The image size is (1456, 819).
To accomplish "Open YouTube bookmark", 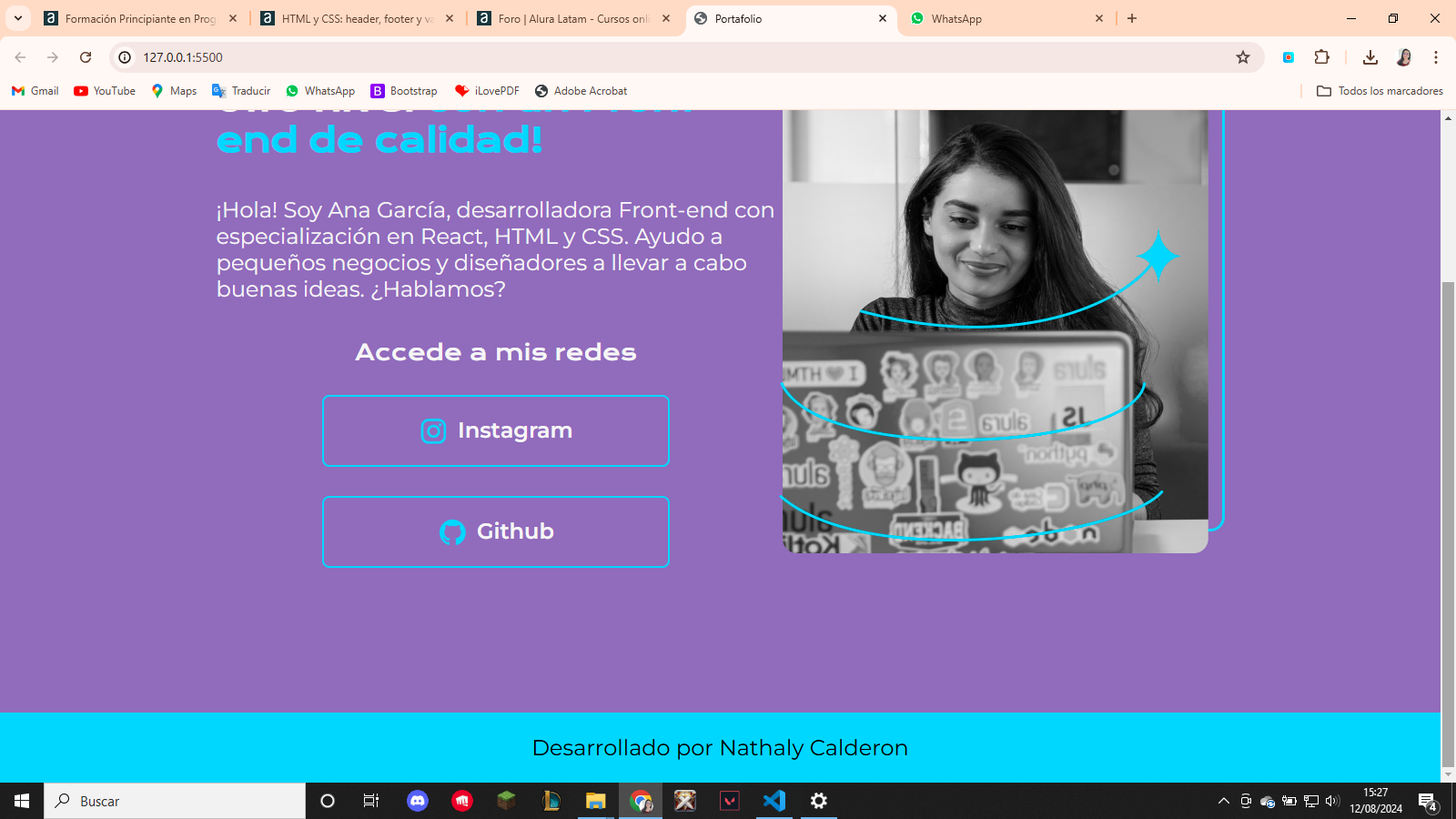I will tap(105, 91).
